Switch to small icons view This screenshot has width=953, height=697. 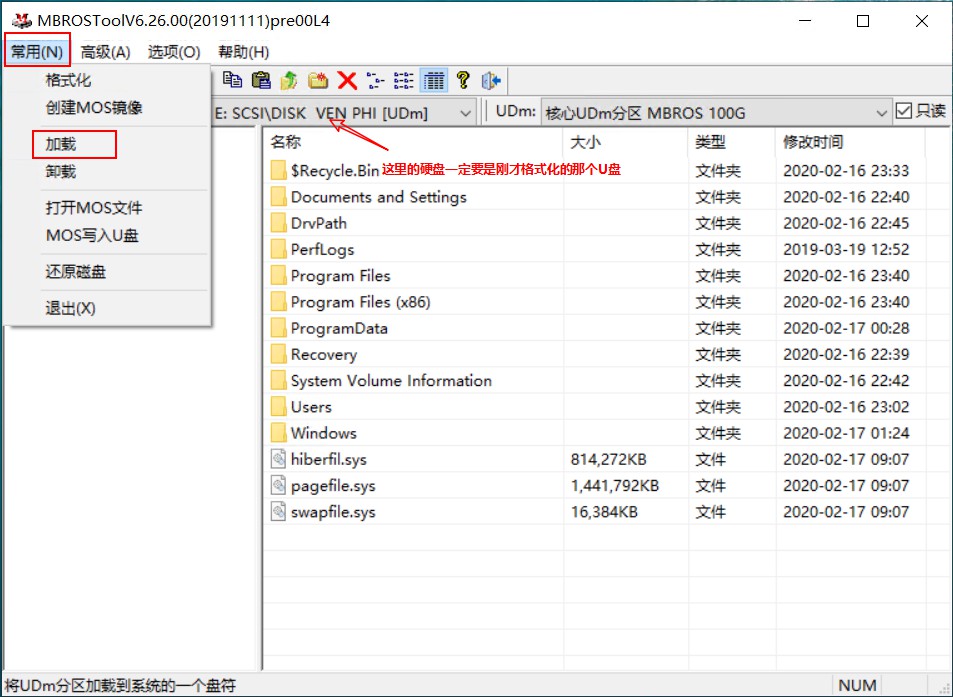[x=376, y=80]
